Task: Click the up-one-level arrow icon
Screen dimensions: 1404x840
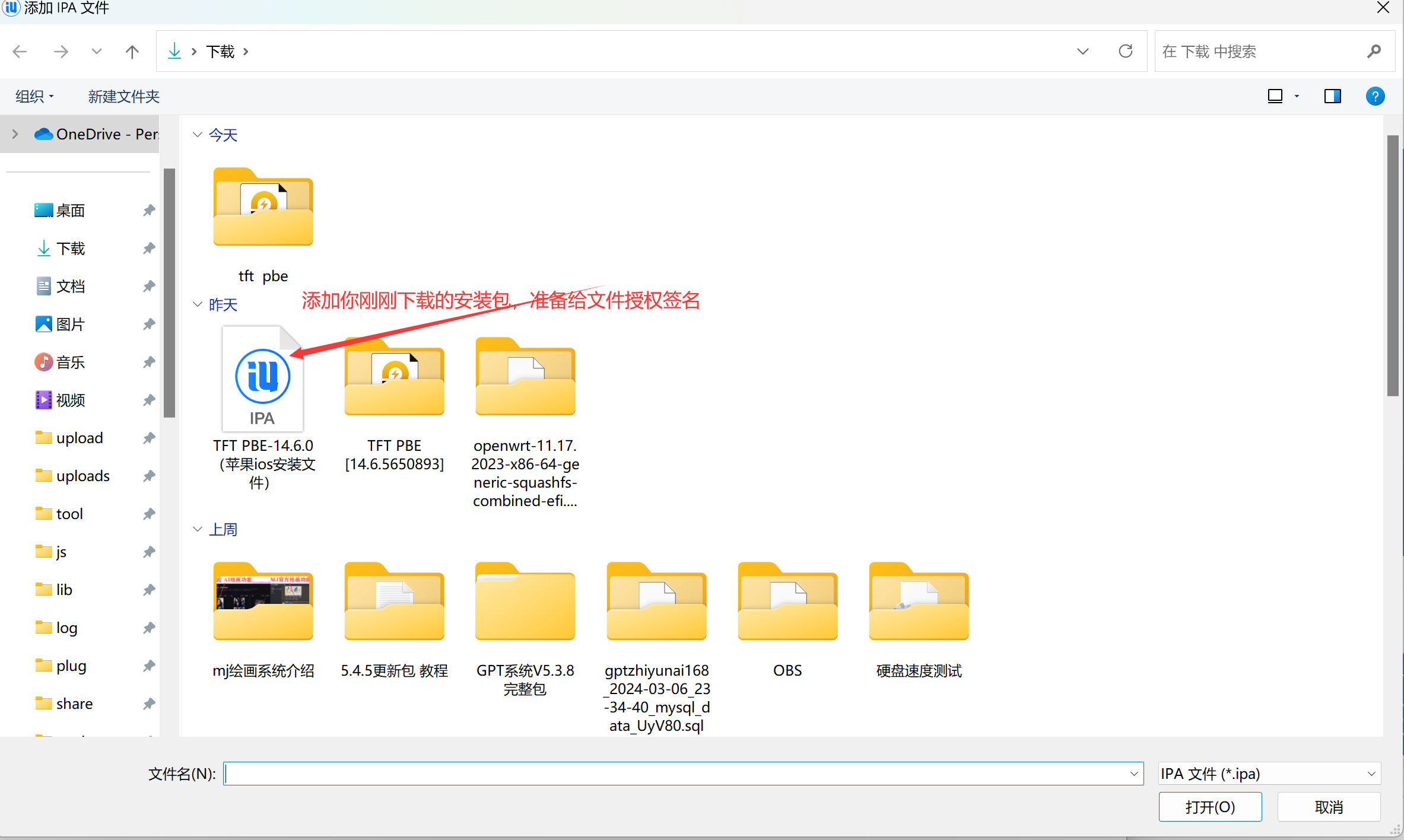Action: [x=132, y=52]
